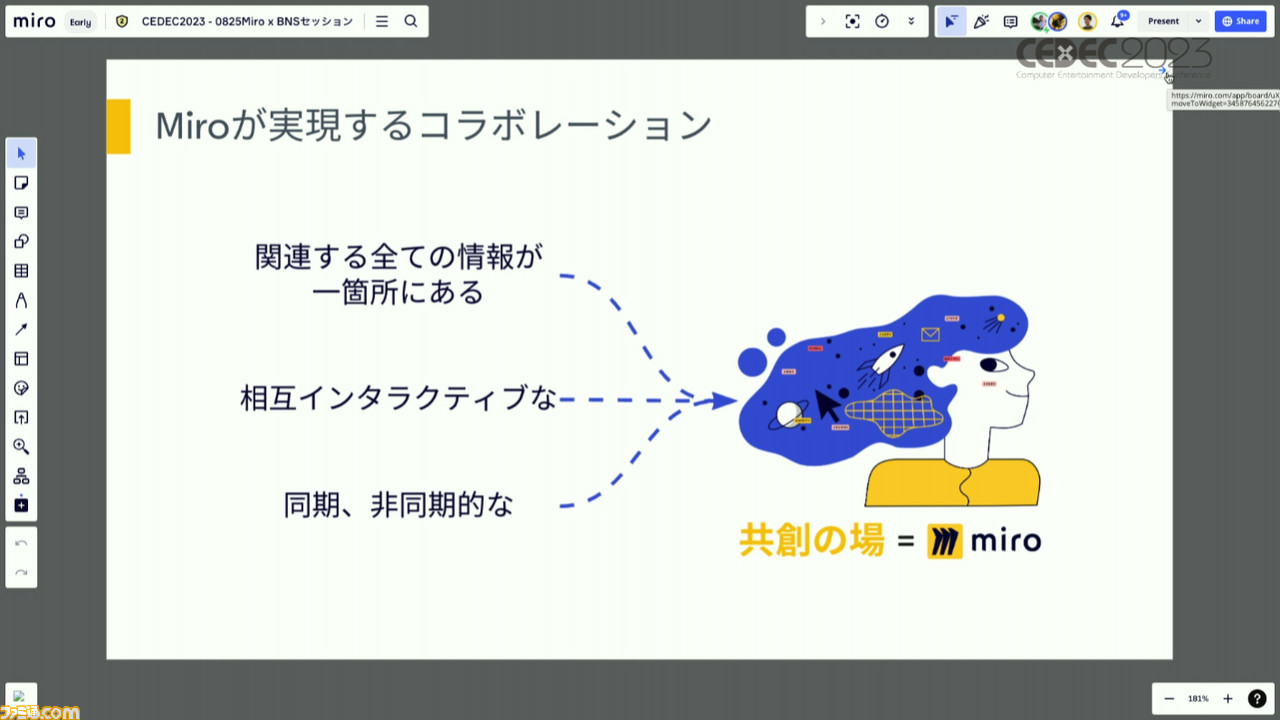Viewport: 1280px width, 720px height.
Task: Click the reactions party popper icon
Action: 981,21
